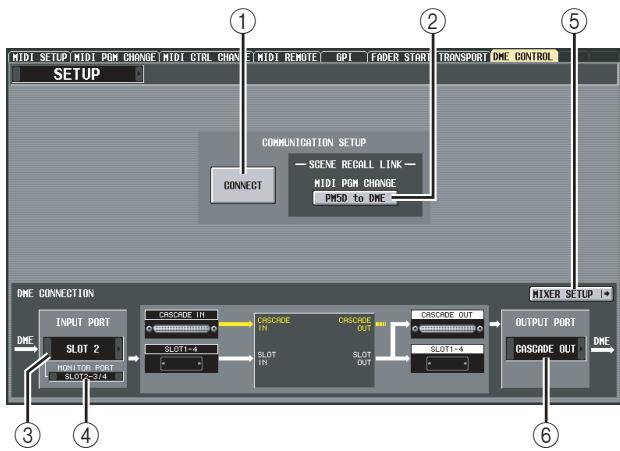Select OUTPUT PORT CASCADE OUT field
Image resolution: width=620 pixels, height=451 pixels.
click(546, 349)
